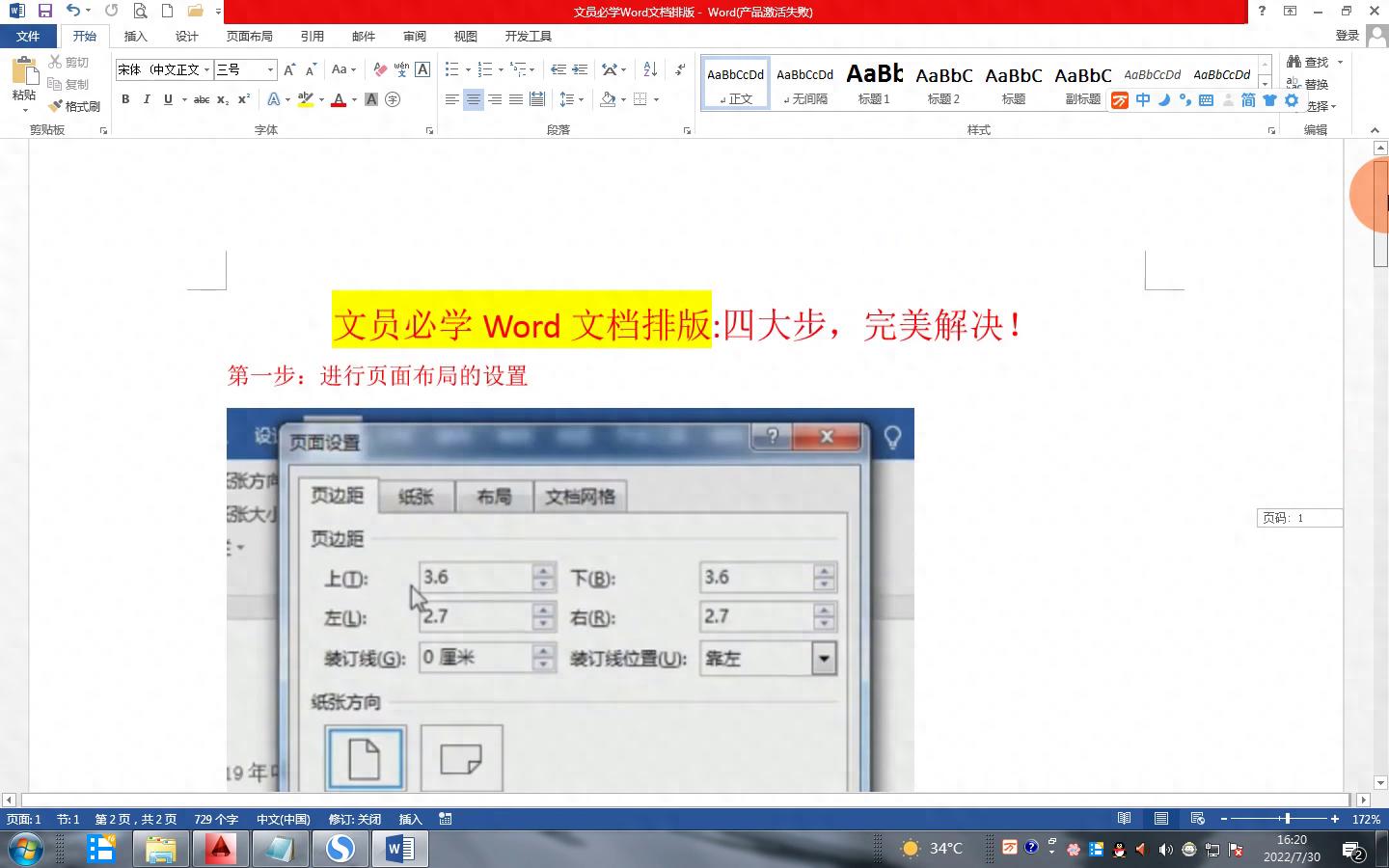Click the Format Painter (格式刷) button
Image resolution: width=1389 pixels, height=868 pixels.
coord(74,106)
